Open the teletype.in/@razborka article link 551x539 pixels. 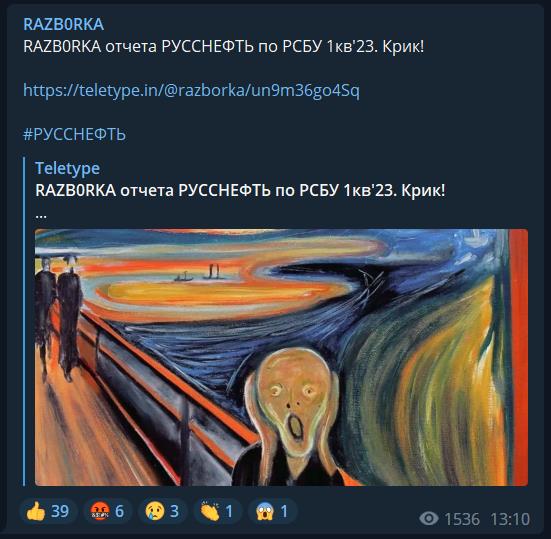coord(191,90)
